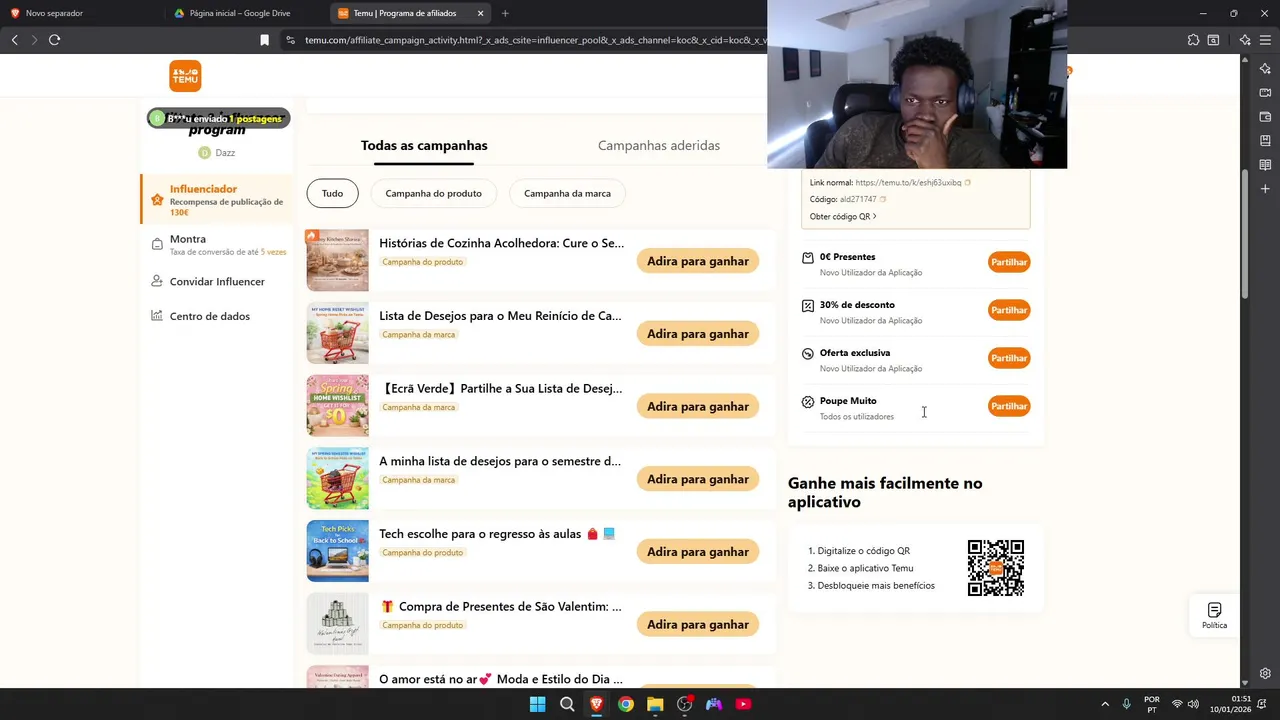Viewport: 1280px width, 720px height.
Task: Change the POR PT input language
Action: 1151,704
